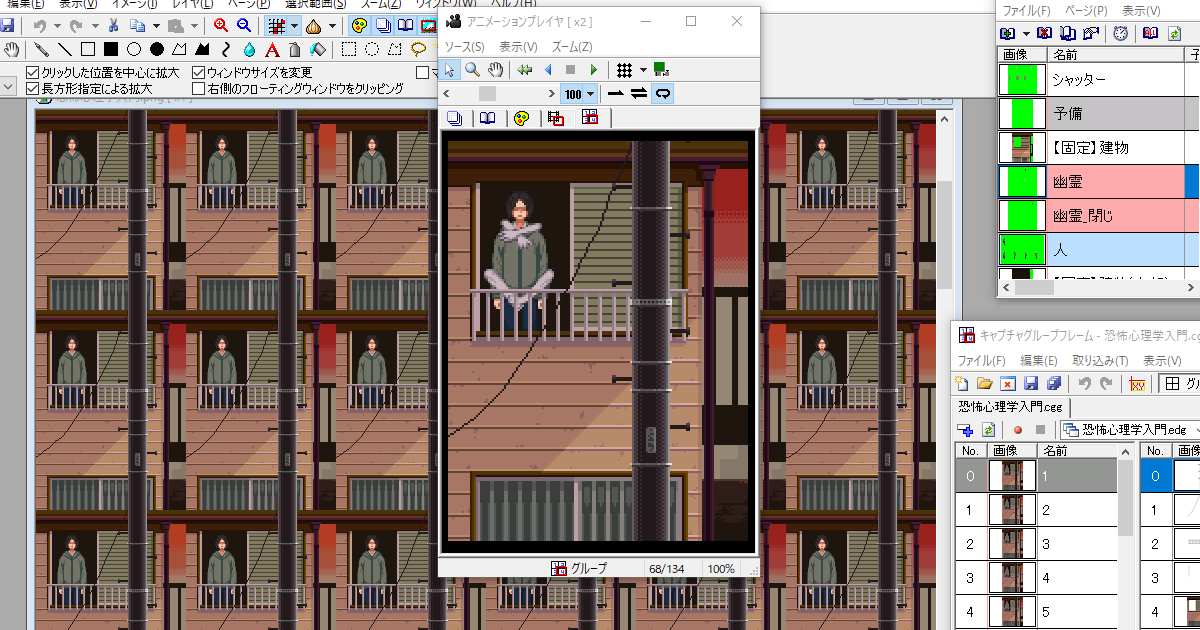
Task: Select the lasso selection tool
Action: pyautogui.click(x=419, y=49)
